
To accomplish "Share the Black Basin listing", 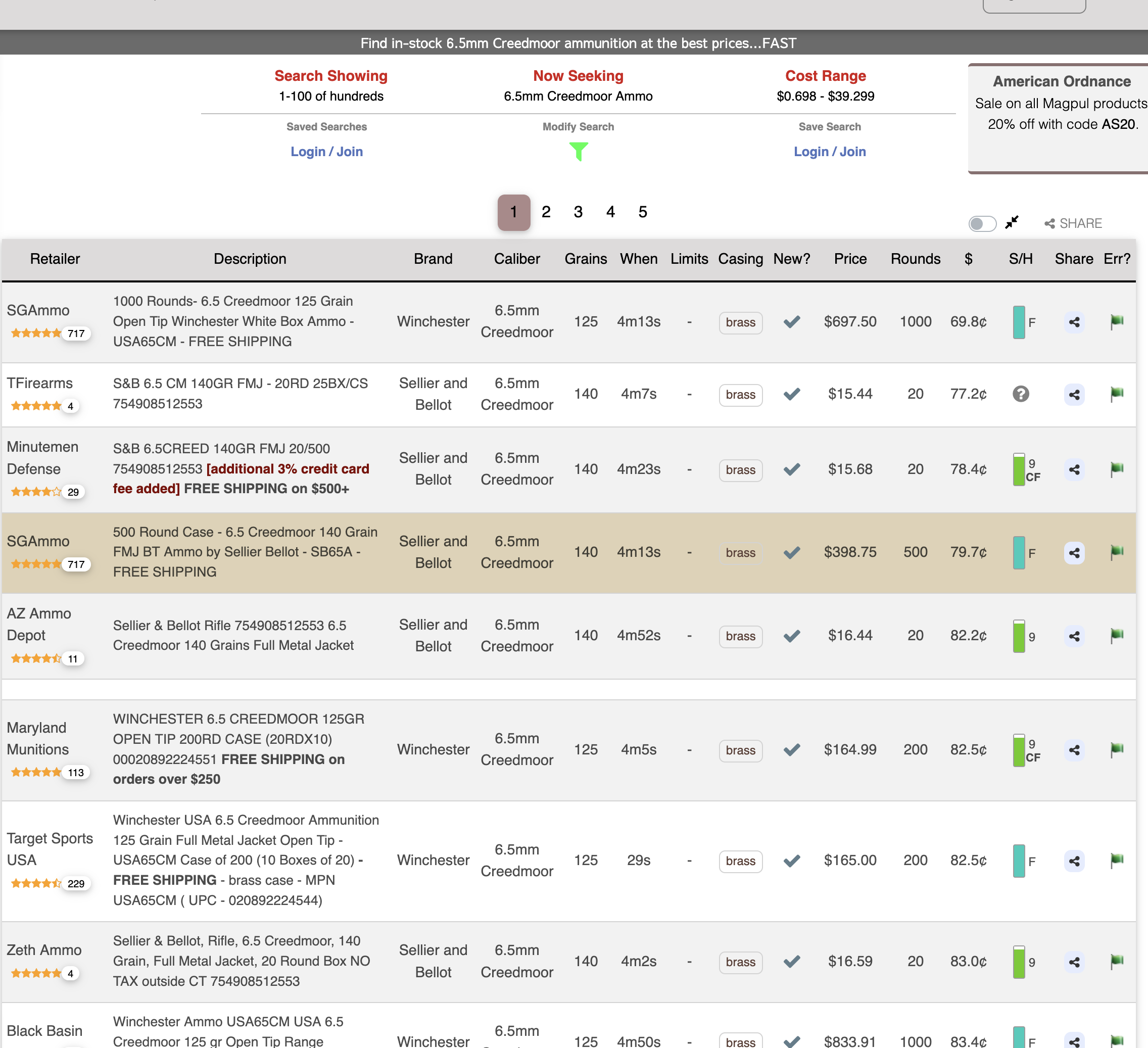I will tap(1074, 1041).
